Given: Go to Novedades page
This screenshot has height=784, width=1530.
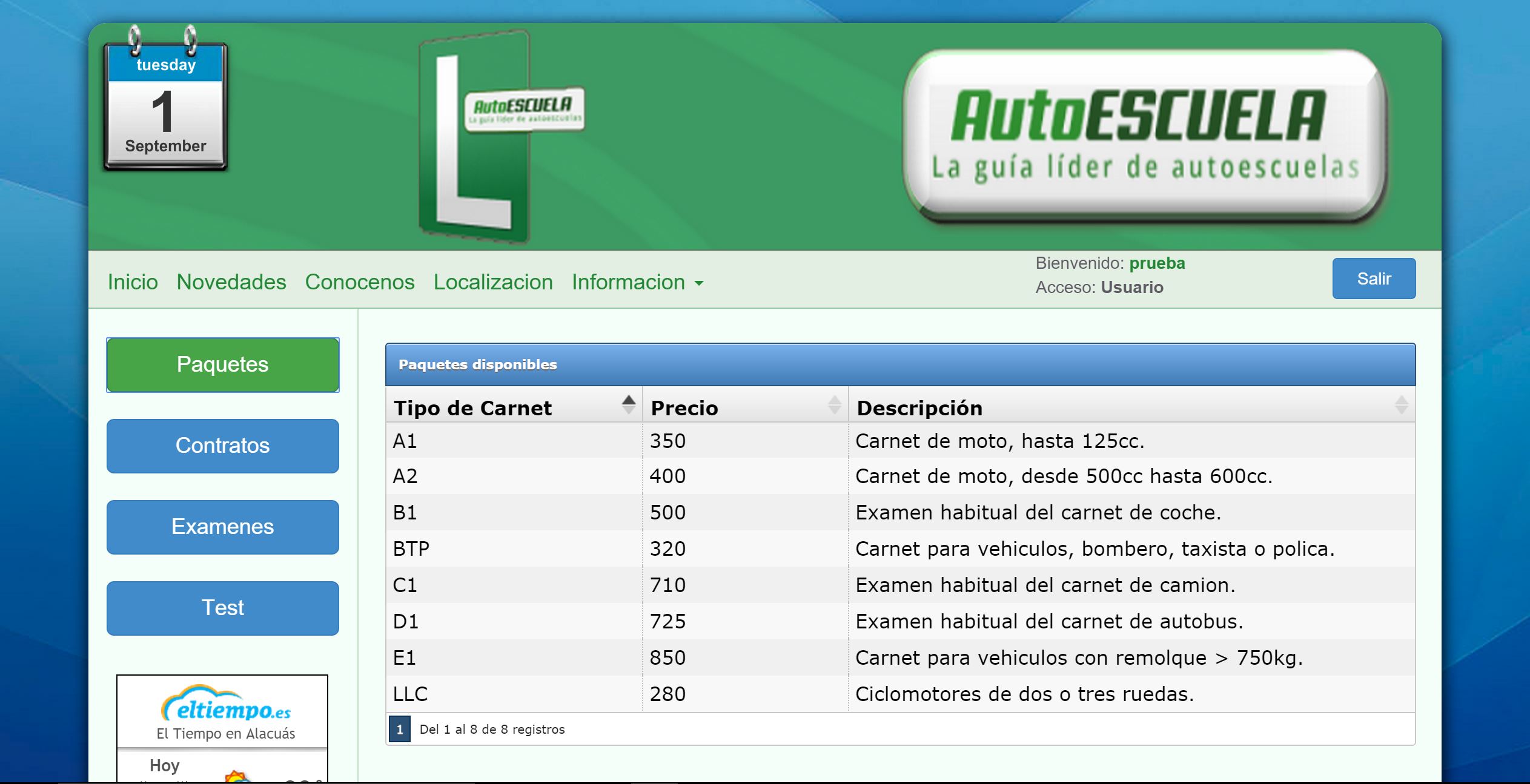Looking at the screenshot, I should (231, 282).
